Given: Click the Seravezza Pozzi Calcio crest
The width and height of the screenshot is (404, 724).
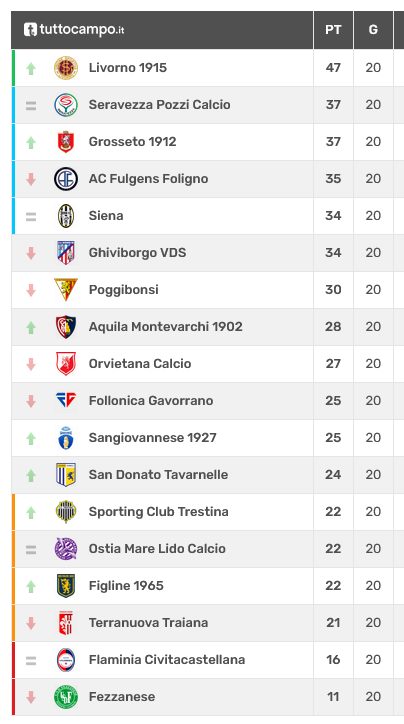Looking at the screenshot, I should click(66, 105).
